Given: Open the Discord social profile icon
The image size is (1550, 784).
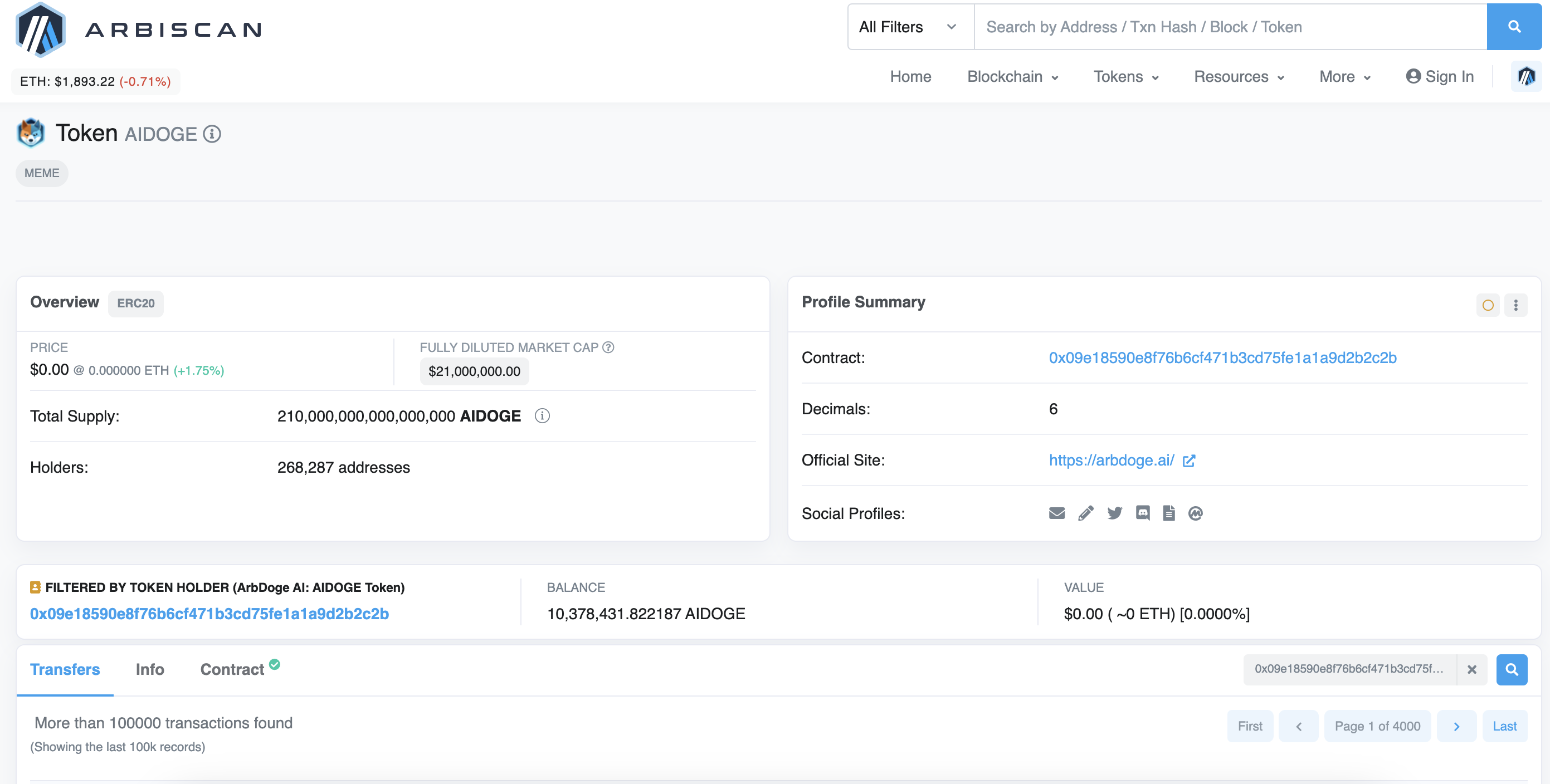Looking at the screenshot, I should (1143, 513).
